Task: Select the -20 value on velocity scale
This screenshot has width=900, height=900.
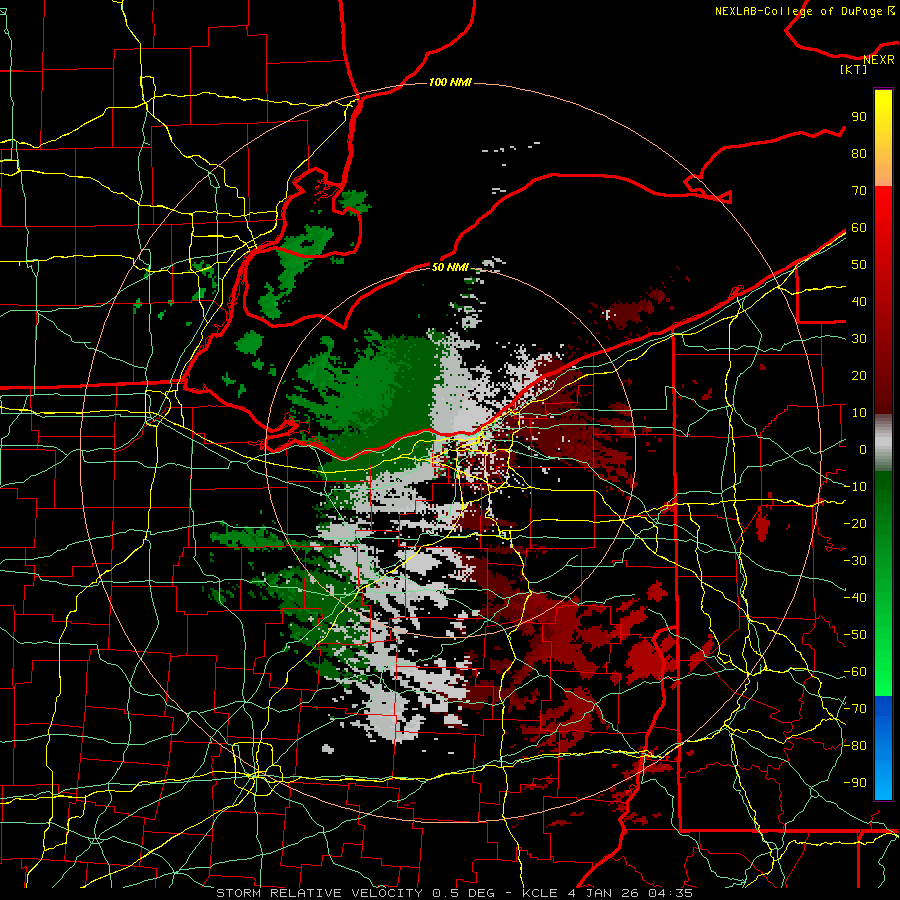Action: click(855, 523)
